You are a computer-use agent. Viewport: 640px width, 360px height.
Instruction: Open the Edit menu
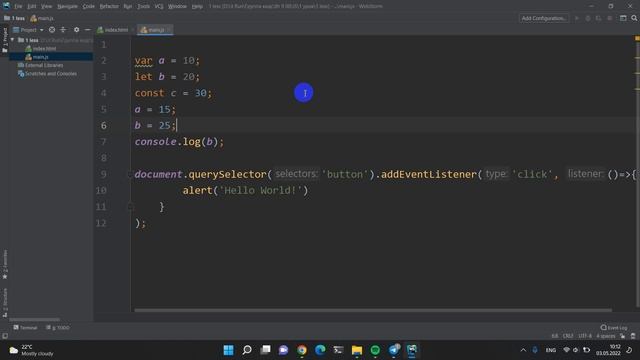31,6
